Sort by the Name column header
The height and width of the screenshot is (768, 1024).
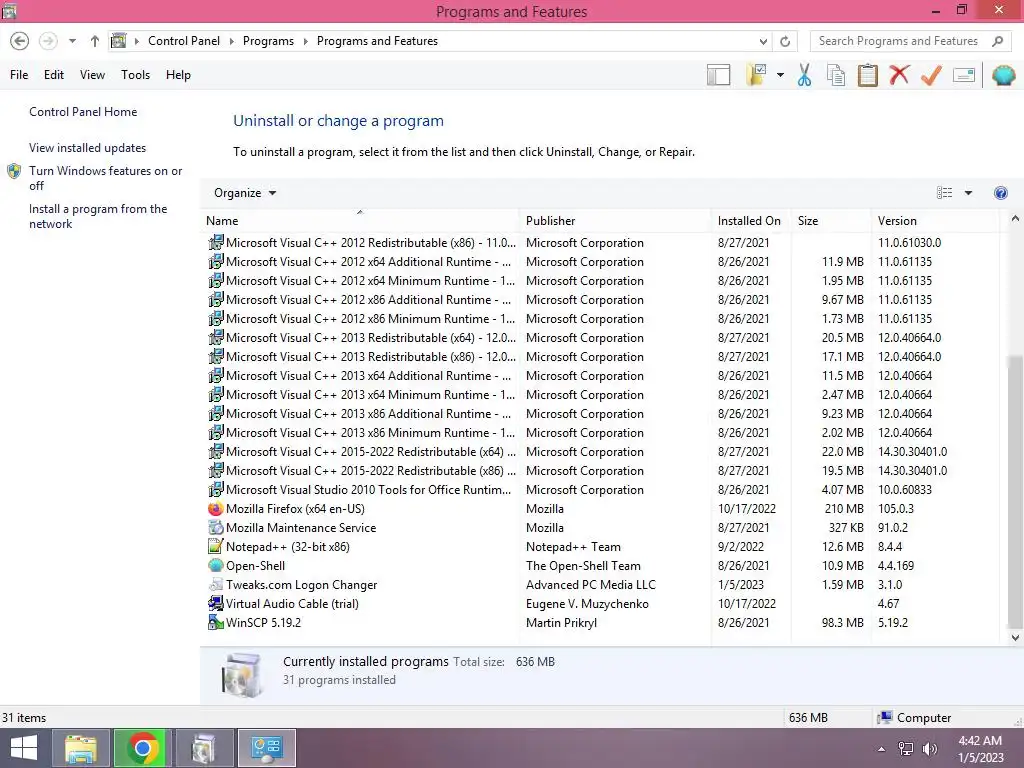pyautogui.click(x=360, y=221)
